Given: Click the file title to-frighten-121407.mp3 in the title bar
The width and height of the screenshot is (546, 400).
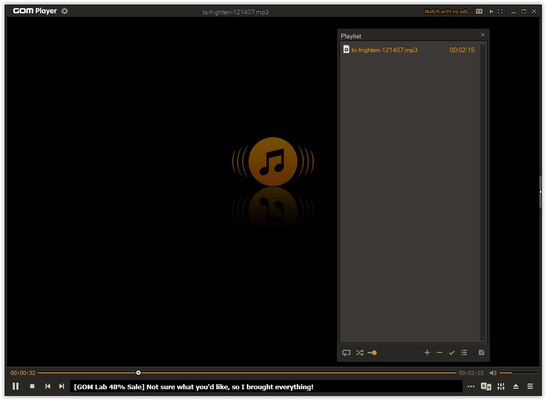Looking at the screenshot, I should pos(235,12).
